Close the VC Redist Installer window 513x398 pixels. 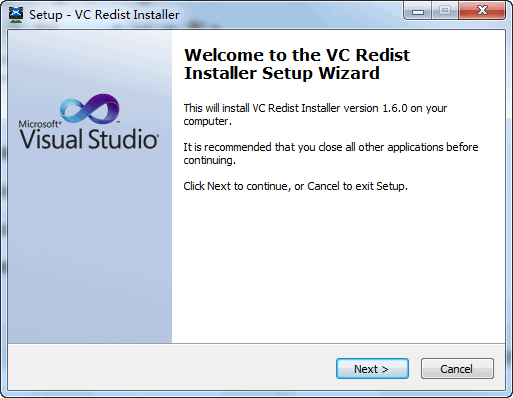click(482, 11)
